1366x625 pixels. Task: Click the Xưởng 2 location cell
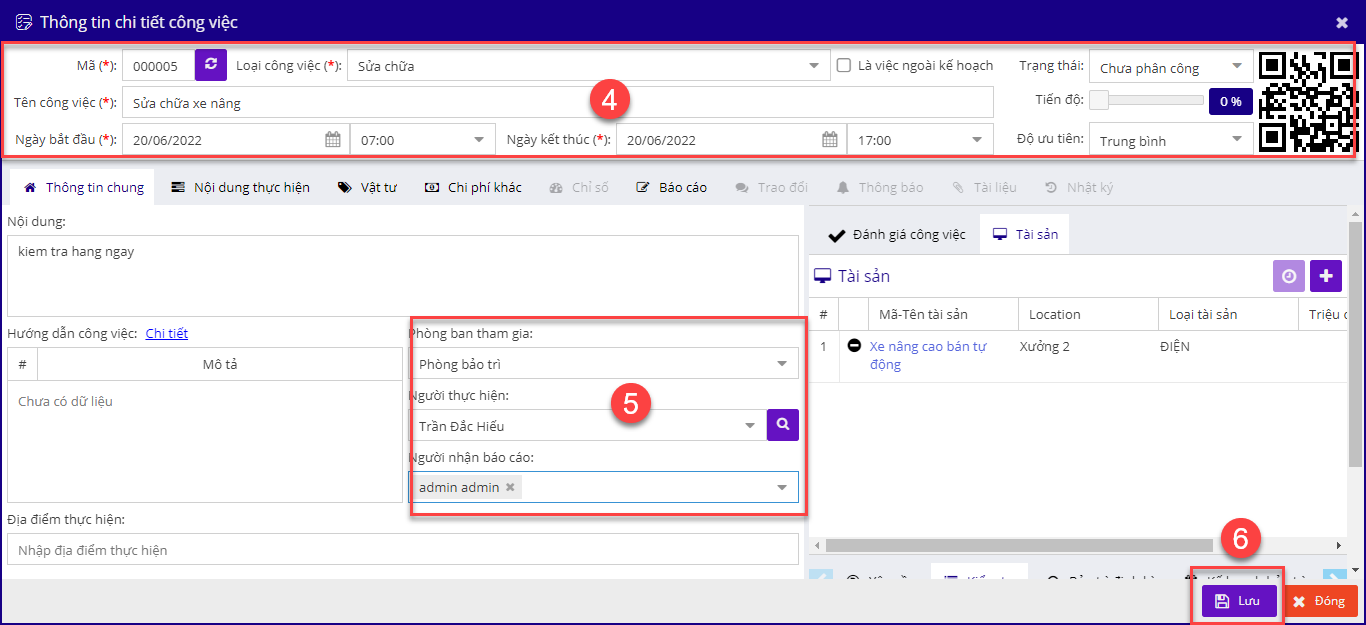(x=1044, y=346)
